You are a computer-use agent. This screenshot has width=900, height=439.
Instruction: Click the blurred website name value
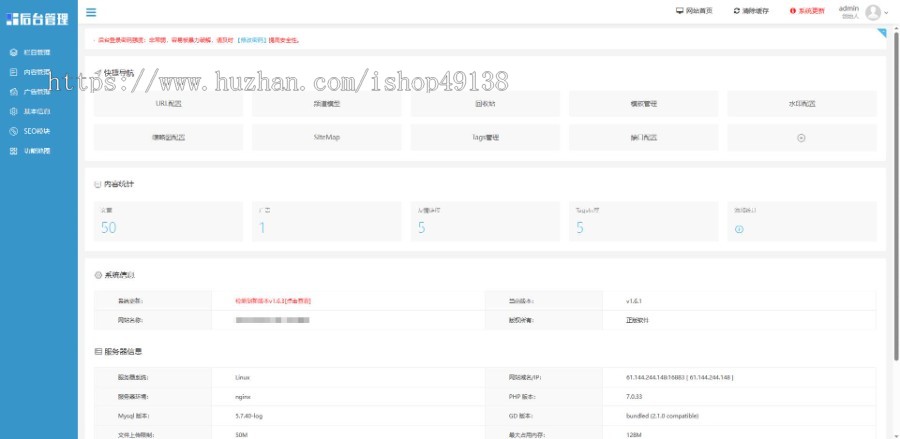point(273,320)
